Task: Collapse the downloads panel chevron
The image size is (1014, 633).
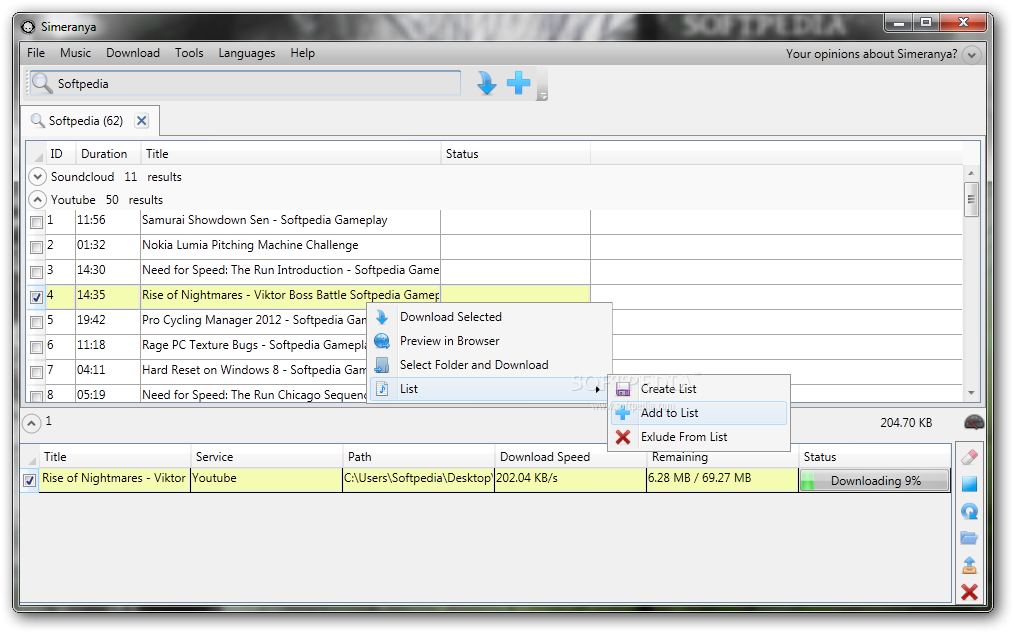Action: point(31,424)
